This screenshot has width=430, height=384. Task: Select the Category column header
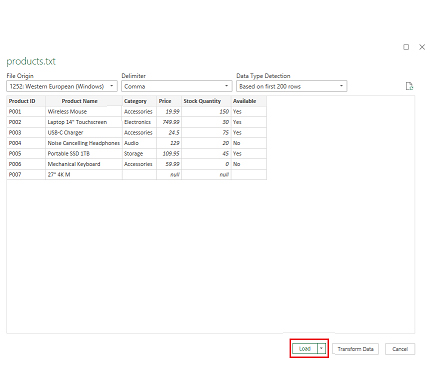coord(139,101)
